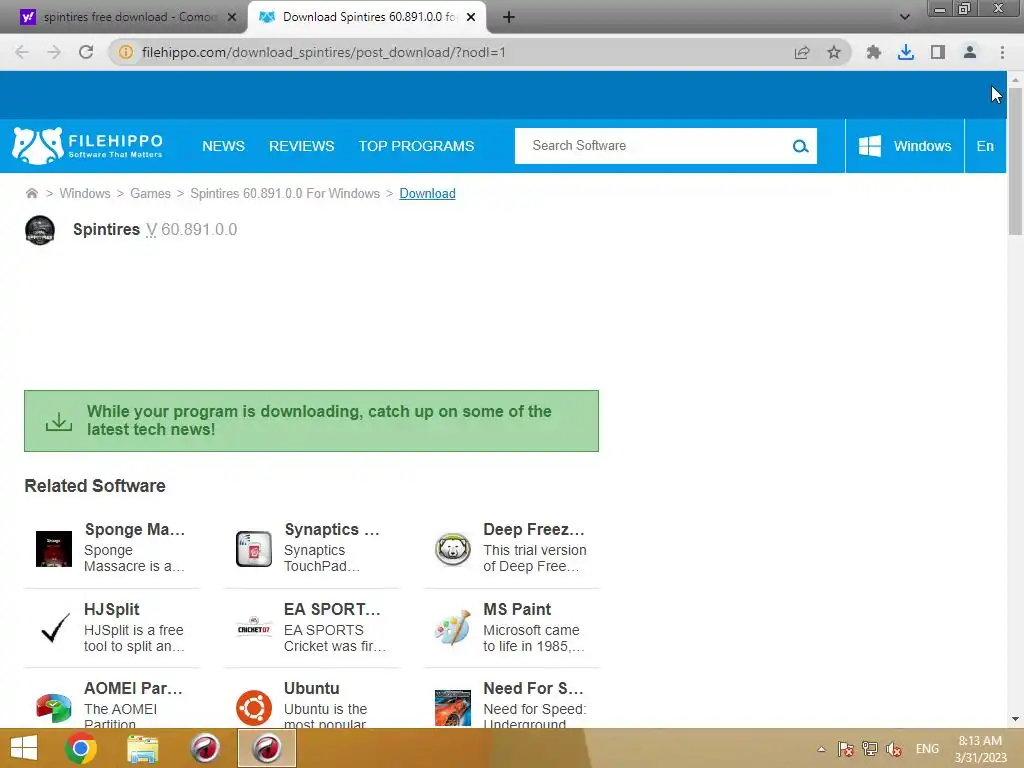This screenshot has width=1024, height=768.
Task: Click the breadcrumb home icon
Action: point(31,193)
